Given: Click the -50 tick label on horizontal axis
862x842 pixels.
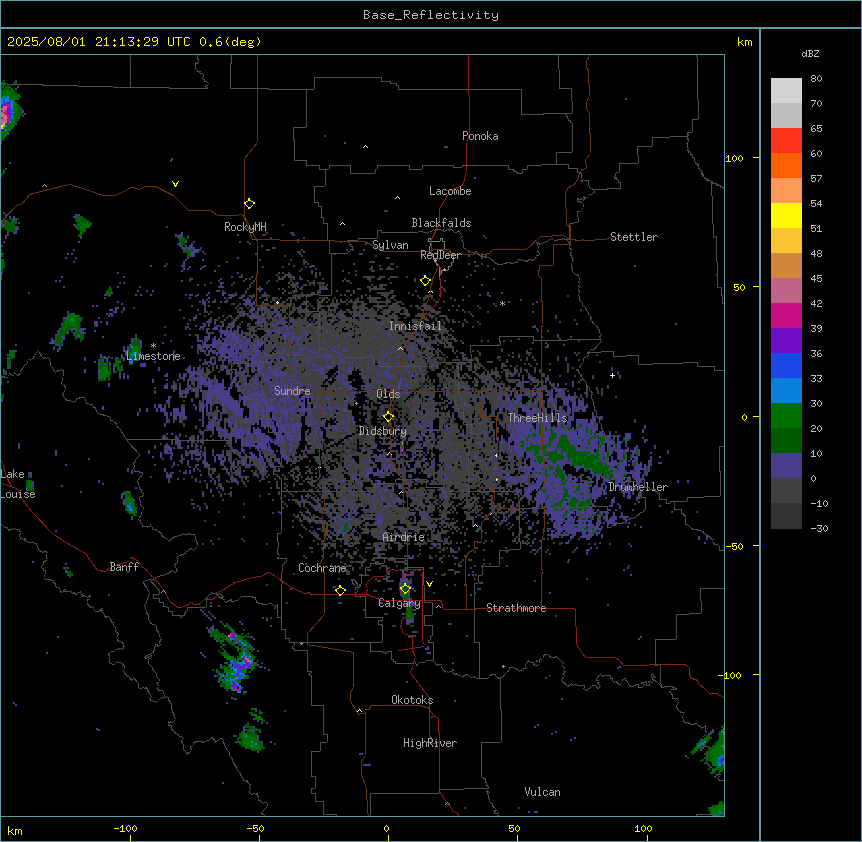Looking at the screenshot, I should click(255, 828).
